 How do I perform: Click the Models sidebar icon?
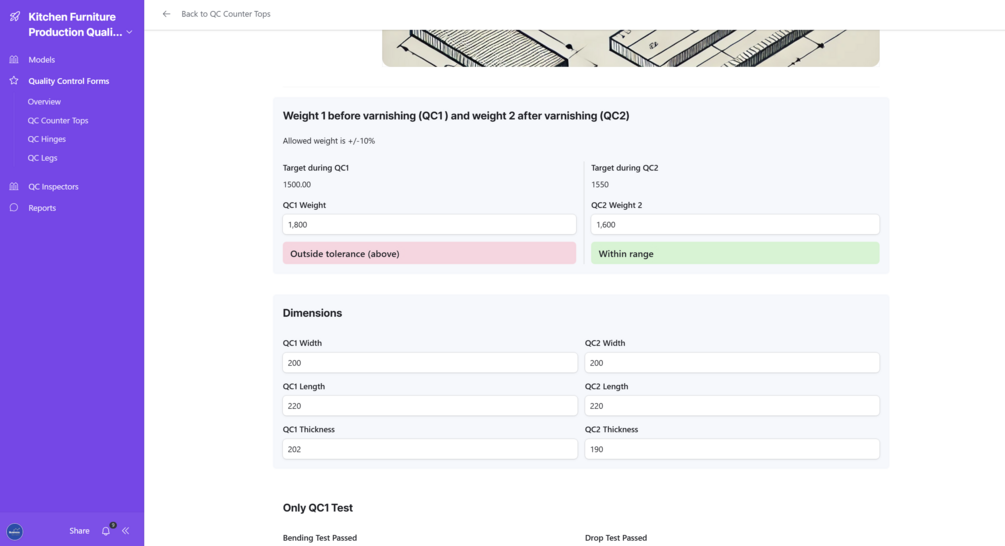tap(14, 60)
